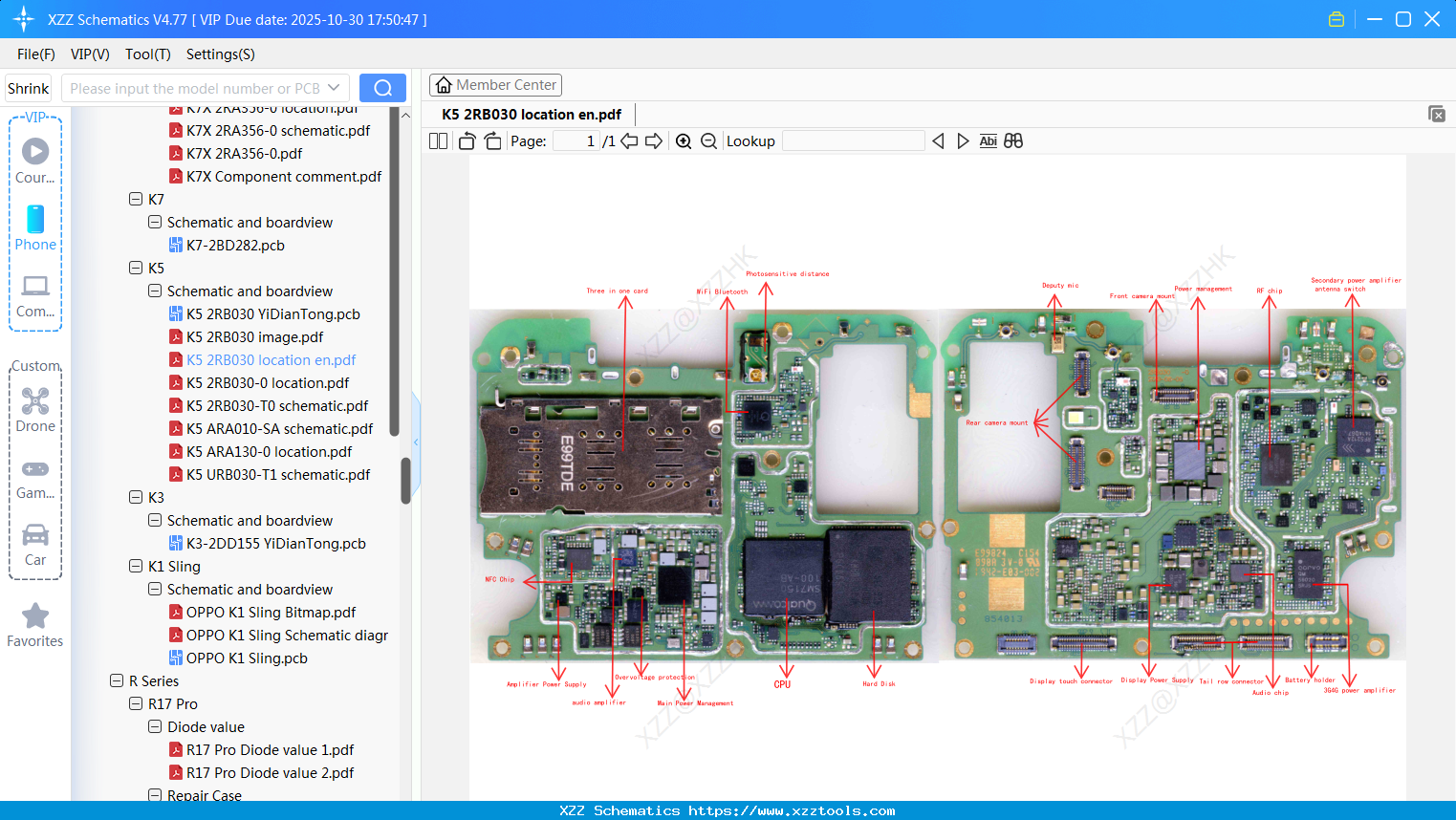
Task: Click the binoculars search icon
Action: click(x=1013, y=141)
